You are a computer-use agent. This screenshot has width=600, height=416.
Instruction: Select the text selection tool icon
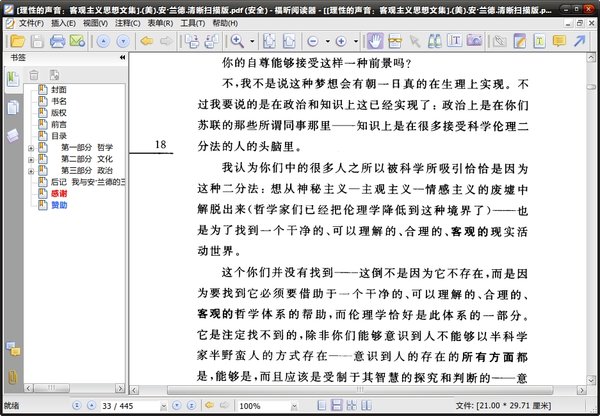[x=395, y=41]
